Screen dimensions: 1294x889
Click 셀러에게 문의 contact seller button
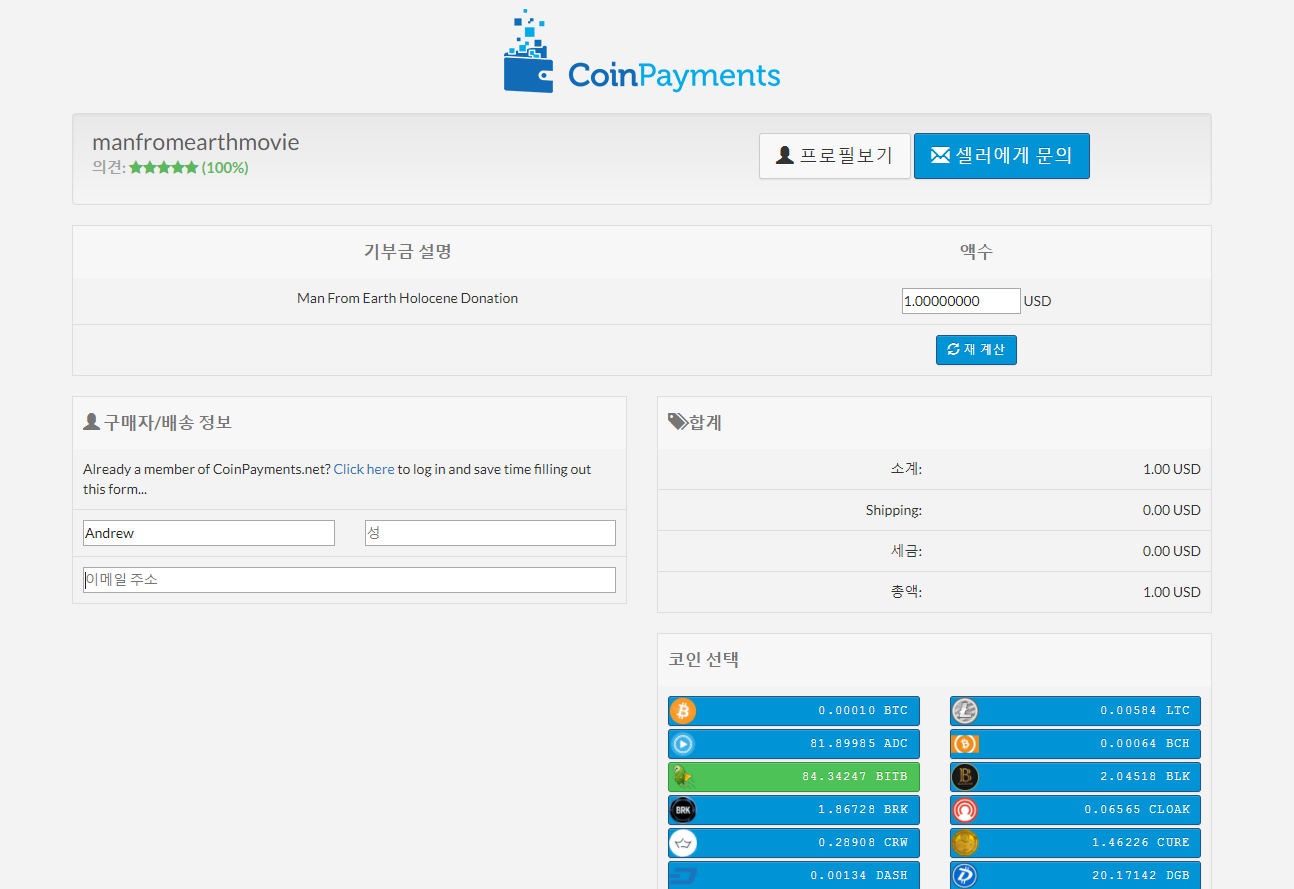point(1002,156)
